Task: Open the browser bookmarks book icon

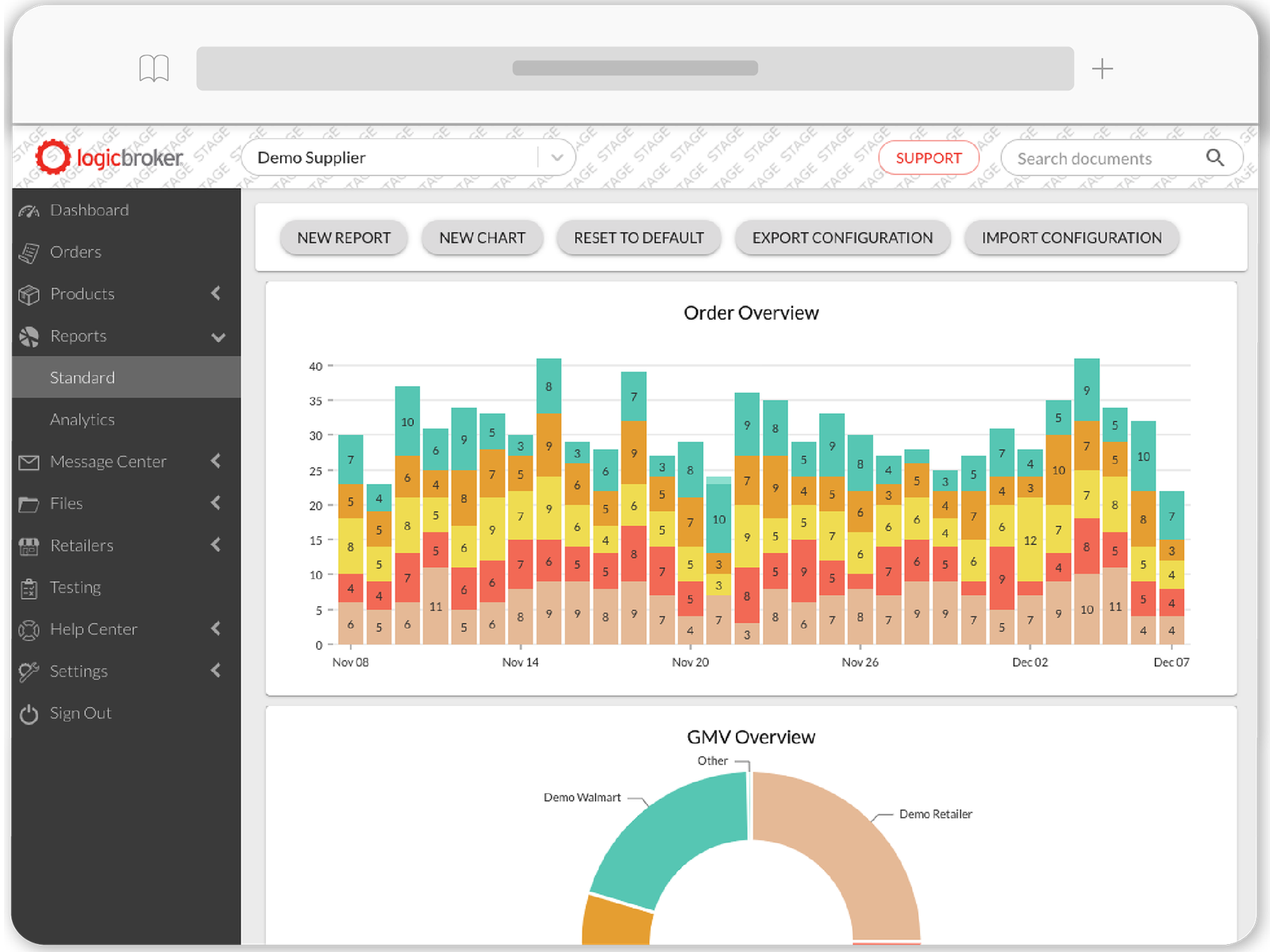Action: click(154, 68)
